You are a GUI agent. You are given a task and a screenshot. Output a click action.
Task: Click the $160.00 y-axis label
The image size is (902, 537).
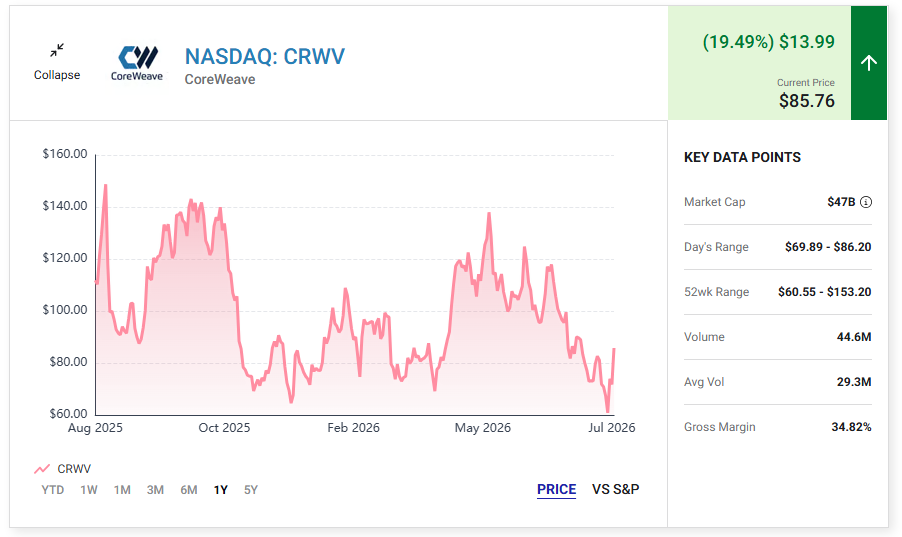65,154
